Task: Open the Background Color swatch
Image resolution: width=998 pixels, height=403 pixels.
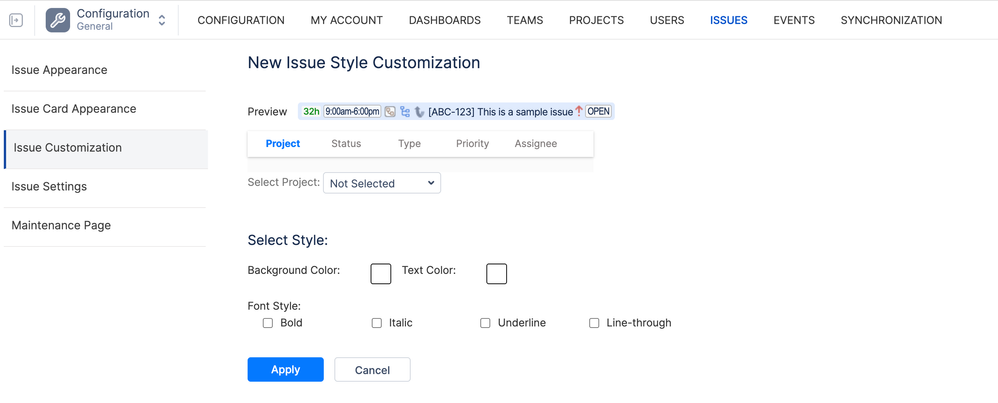Action: 381,273
